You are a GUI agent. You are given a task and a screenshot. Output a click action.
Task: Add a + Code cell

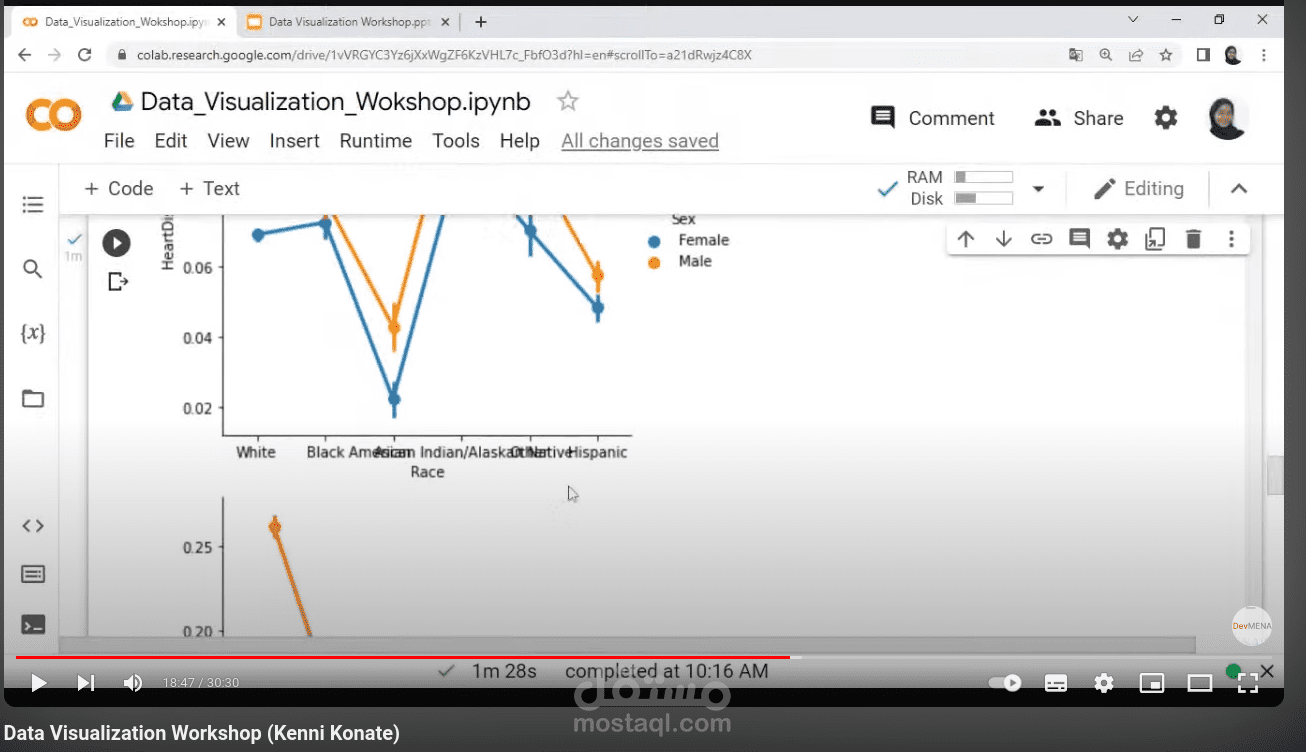(119, 189)
